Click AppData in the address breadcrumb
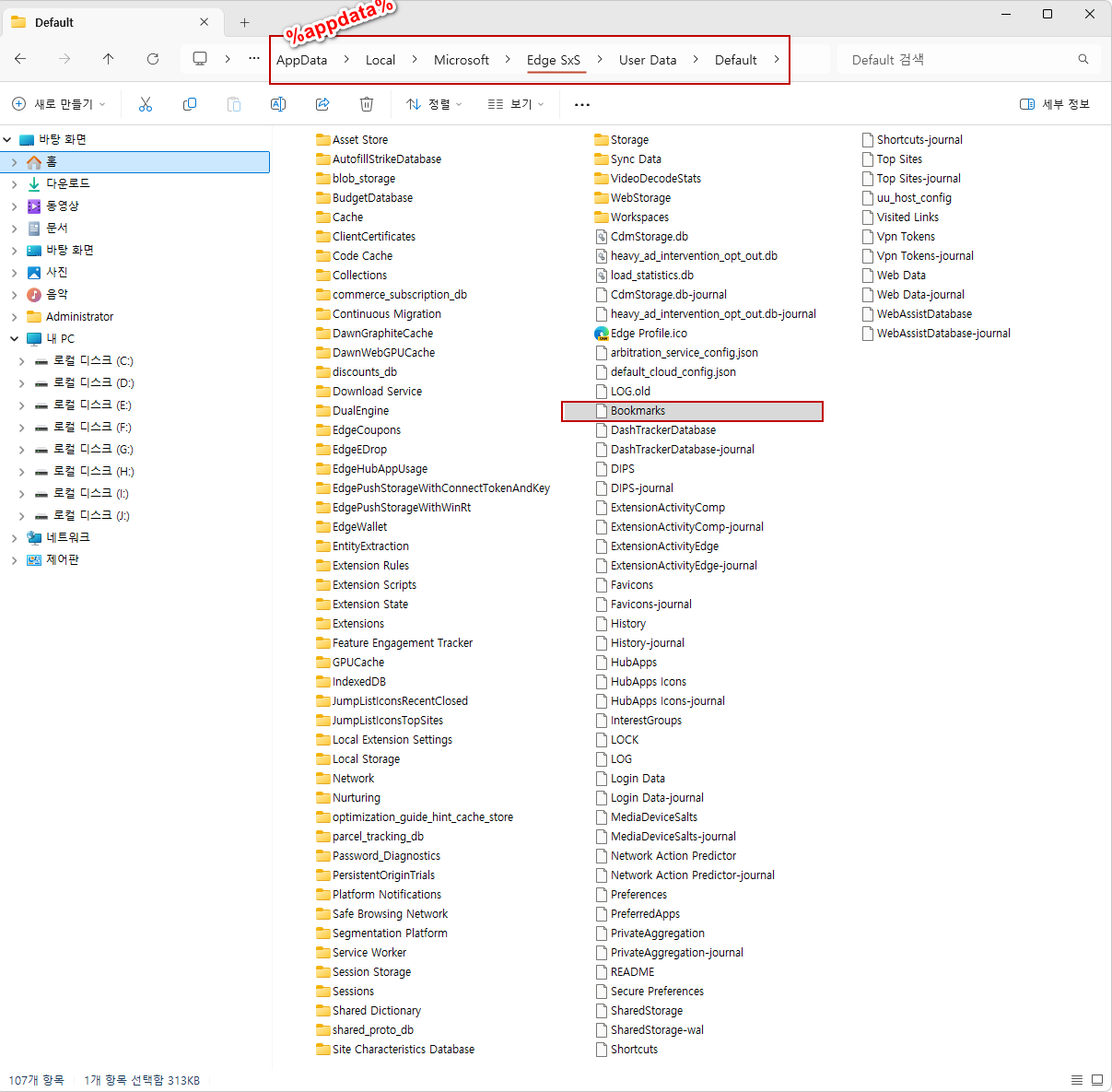This screenshot has height=1092, width=1112. tap(302, 60)
